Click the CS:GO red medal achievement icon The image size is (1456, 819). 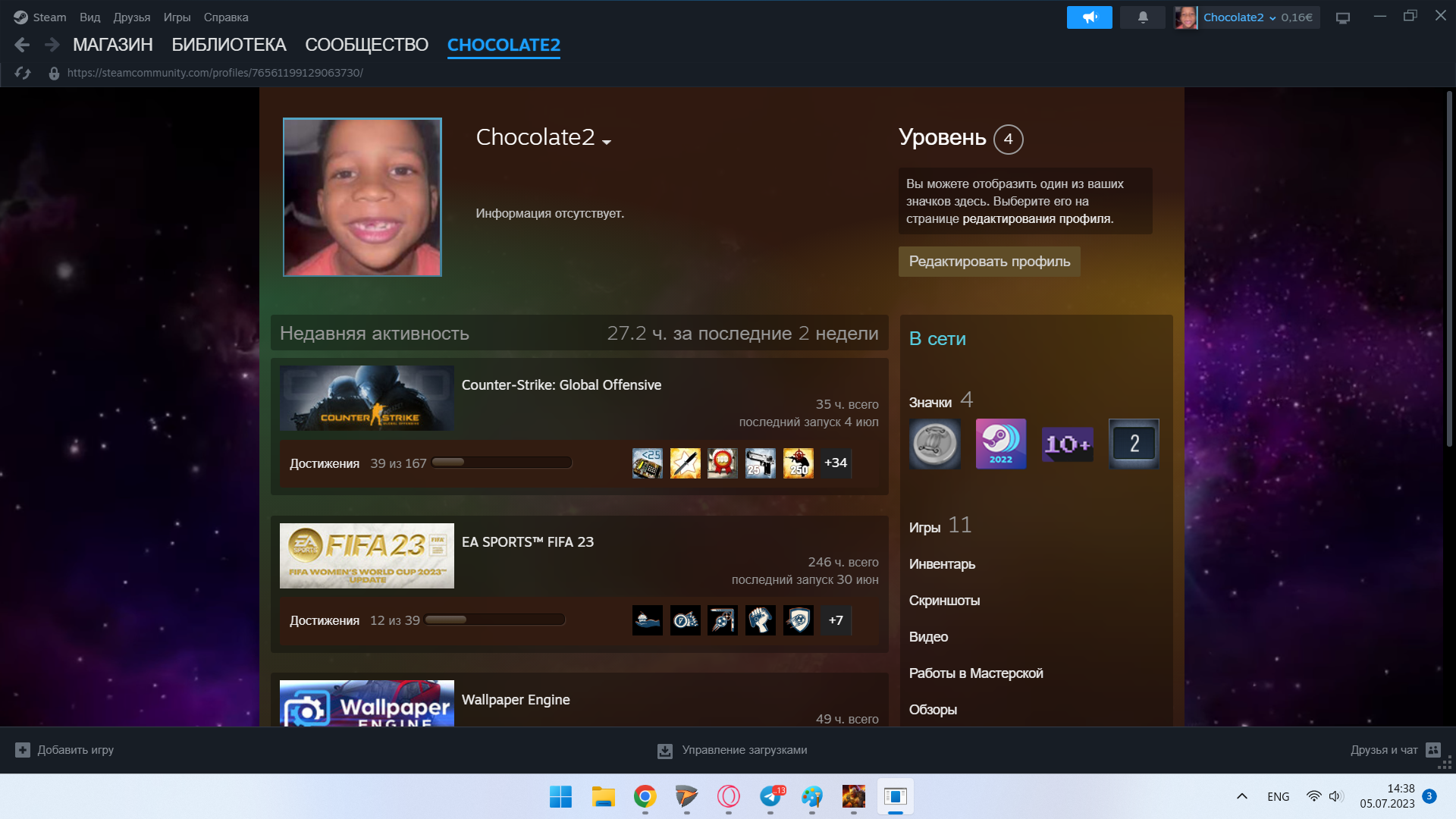coord(723,463)
